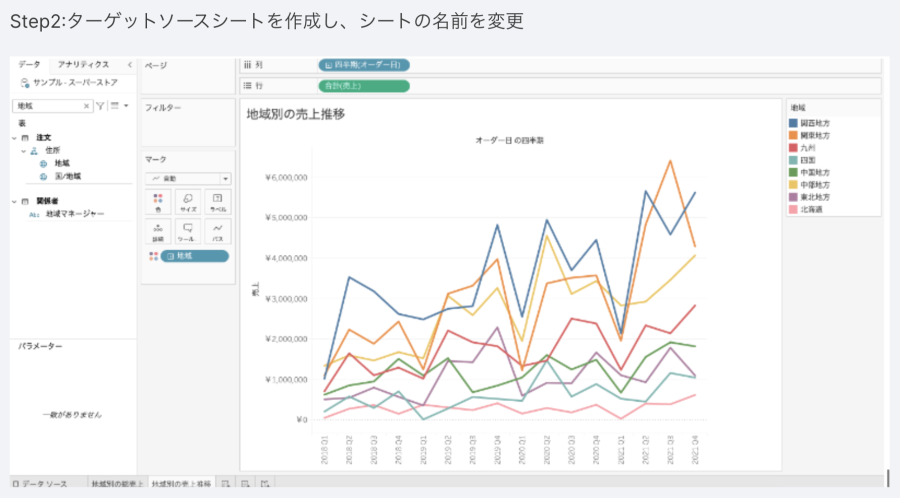
Task: Click the new worksheet icon in bottom tabs
Action: 226,484
